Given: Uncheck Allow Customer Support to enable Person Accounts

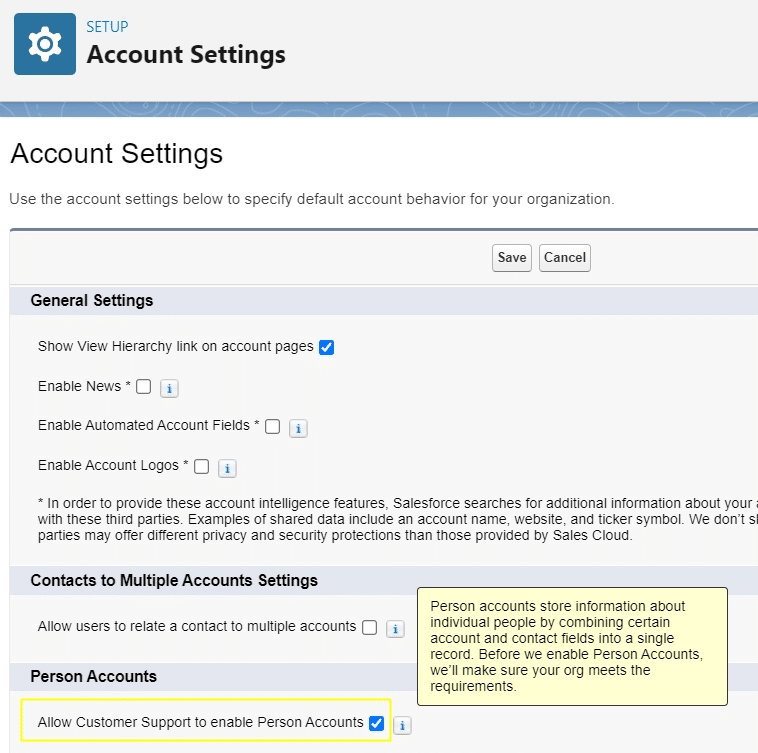Looking at the screenshot, I should (377, 723).
